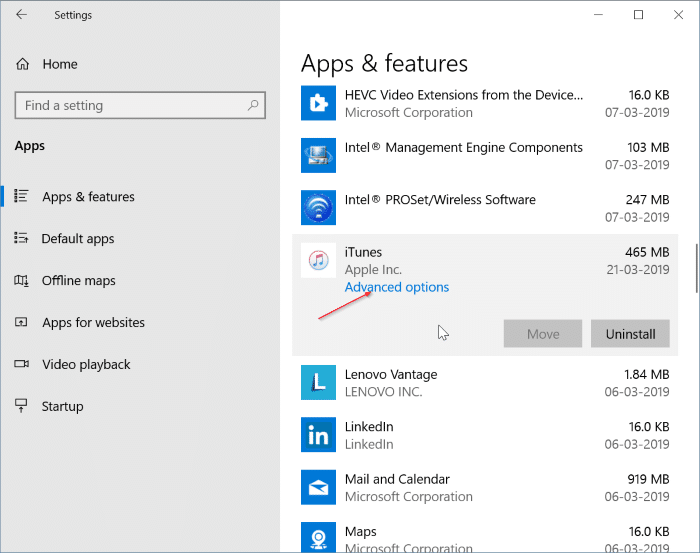Open the Video playback page
This screenshot has width=700, height=553.
tap(86, 365)
